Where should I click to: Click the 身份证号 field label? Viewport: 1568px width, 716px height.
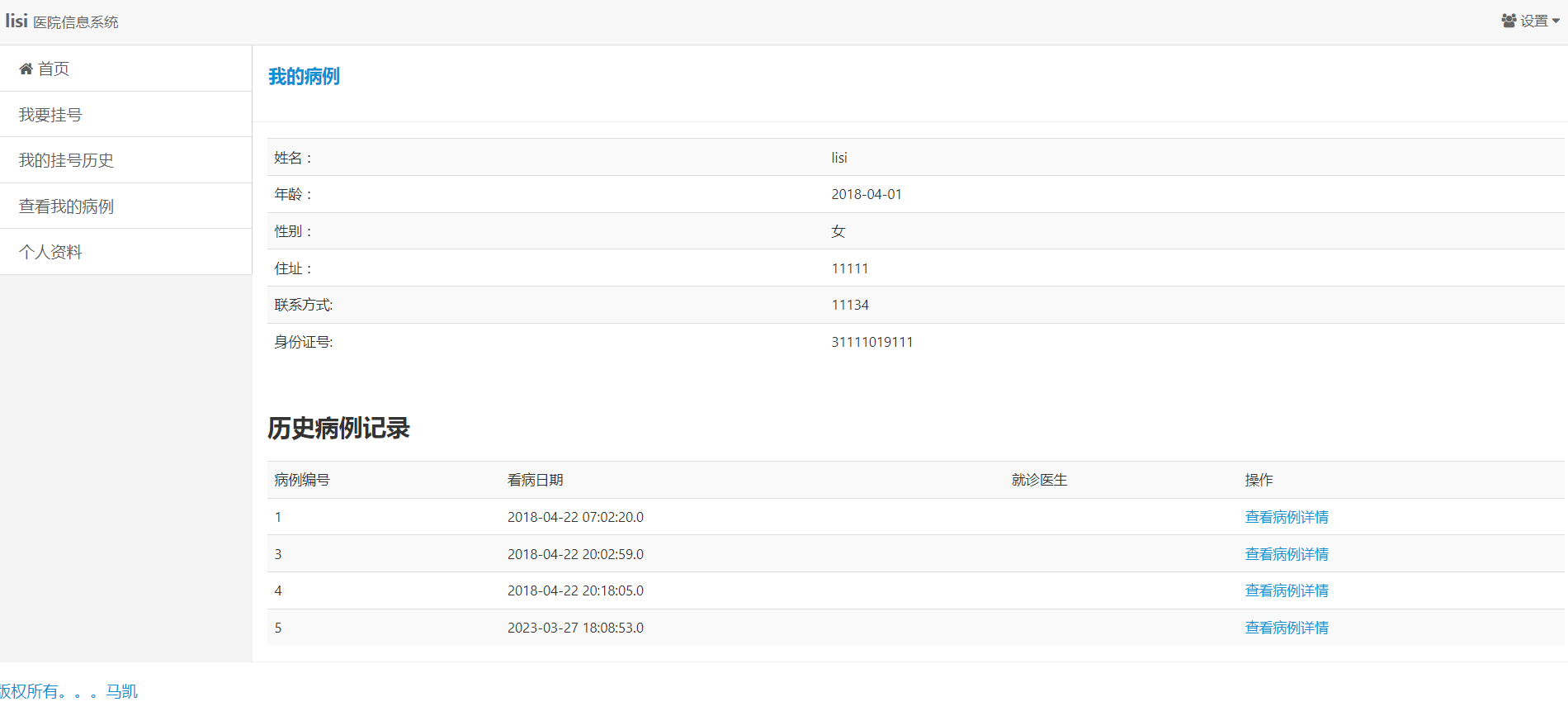pos(304,342)
